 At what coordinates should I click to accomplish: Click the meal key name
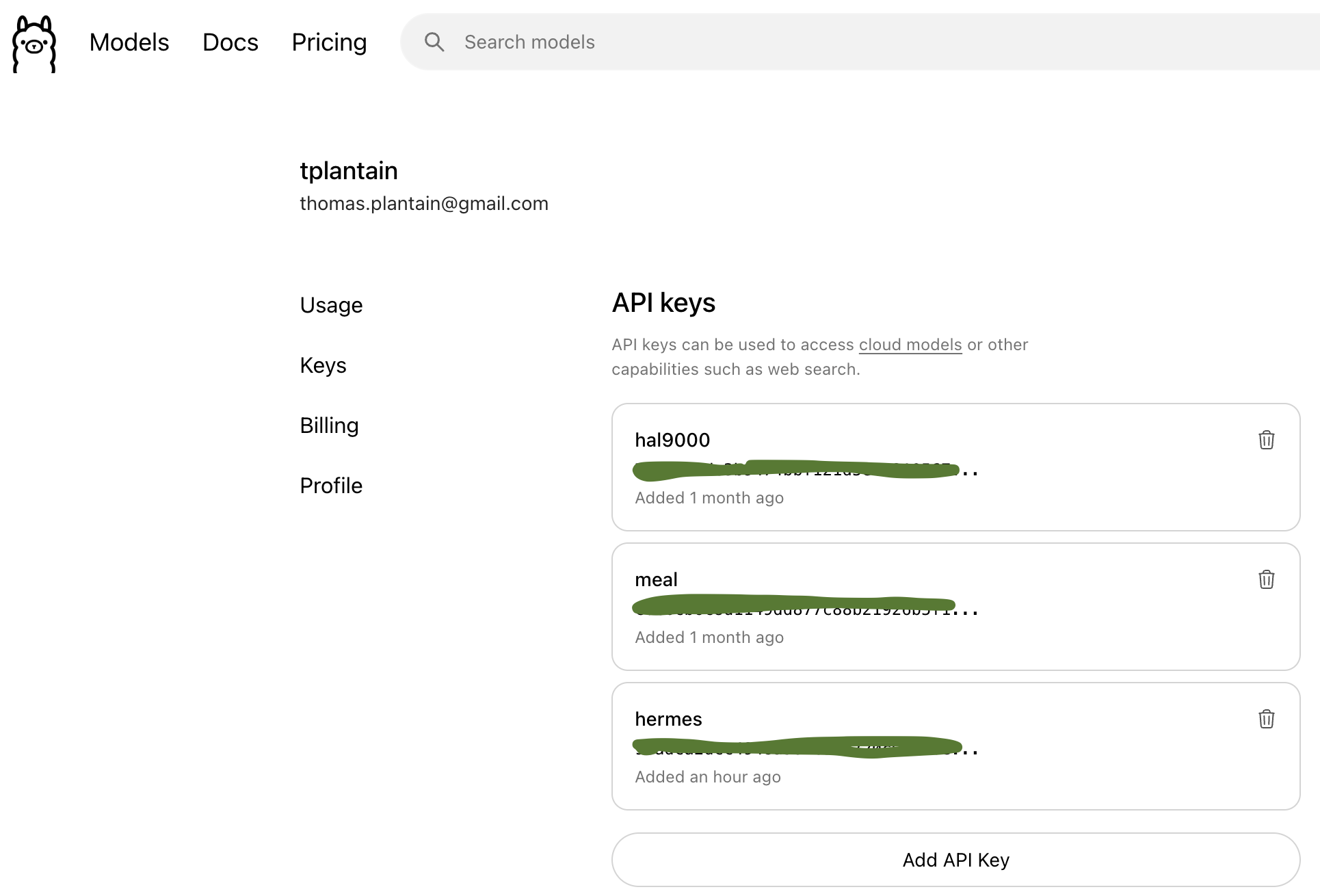pos(656,579)
